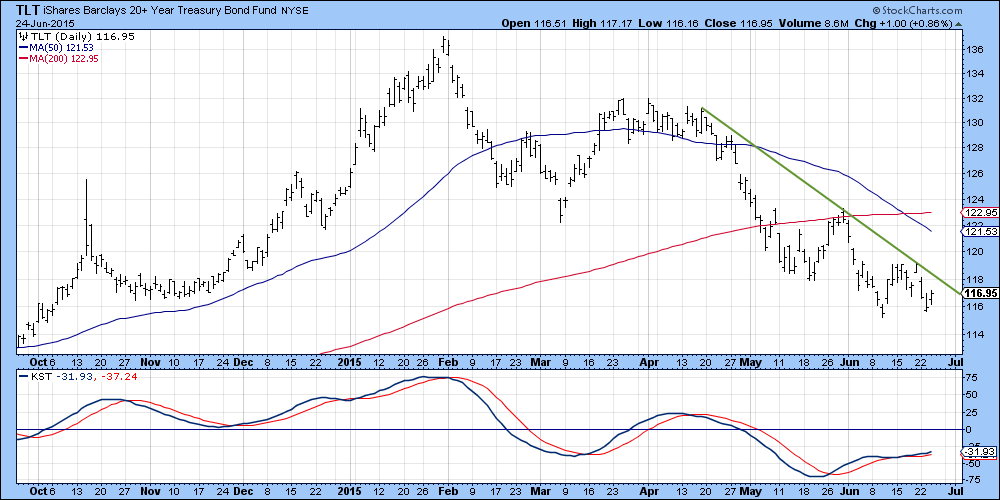Click the TLT ticker symbol title
The height and width of the screenshot is (500, 1000).
[x=29, y=11]
